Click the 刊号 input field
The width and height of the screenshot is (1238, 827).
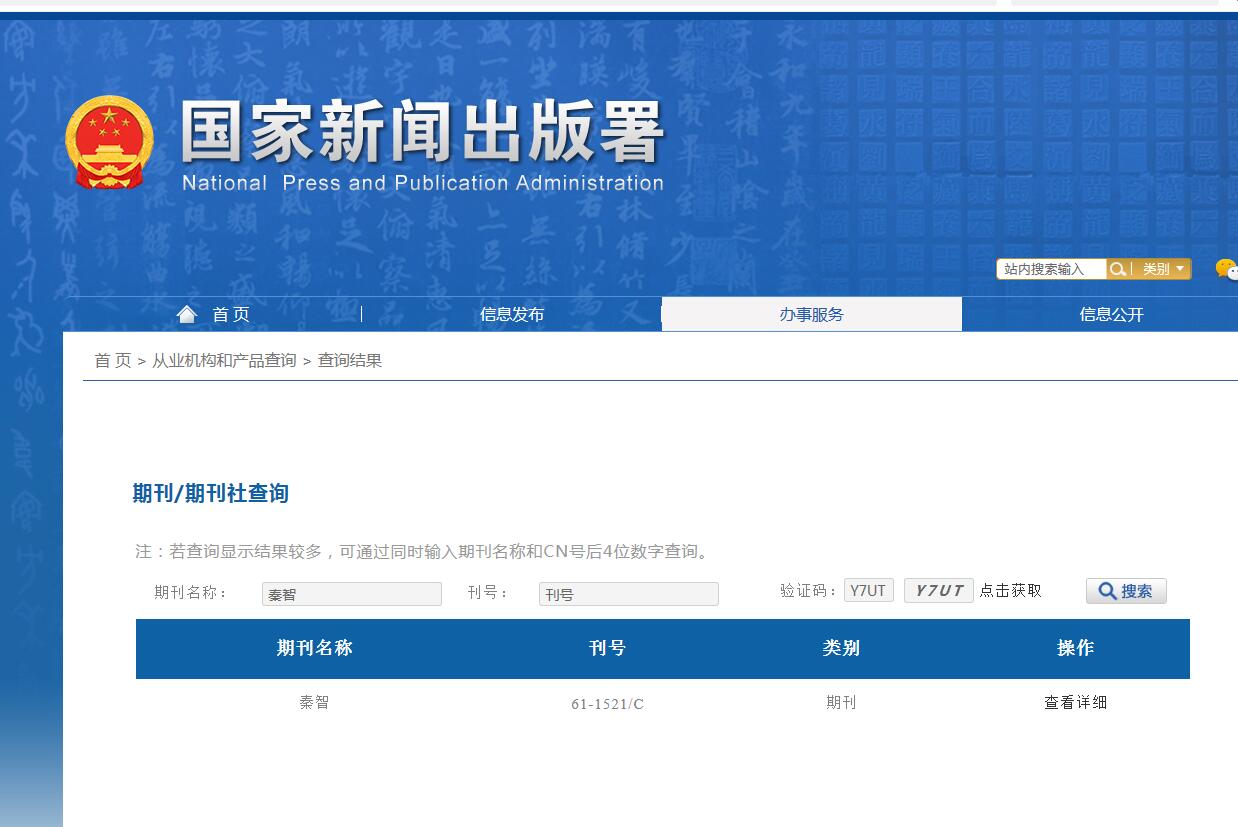click(x=628, y=593)
